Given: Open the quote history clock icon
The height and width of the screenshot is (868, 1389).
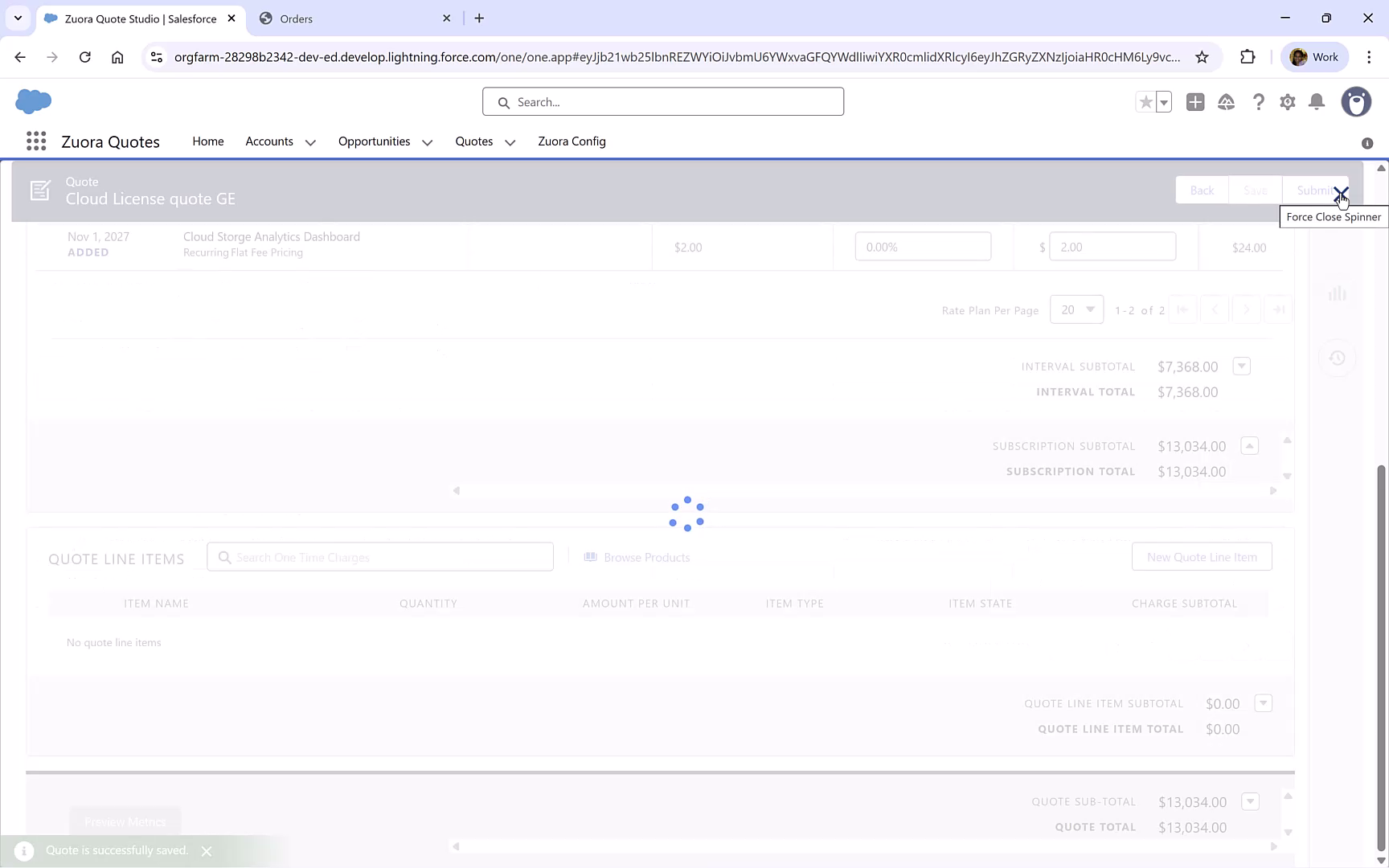Looking at the screenshot, I should tap(1338, 358).
